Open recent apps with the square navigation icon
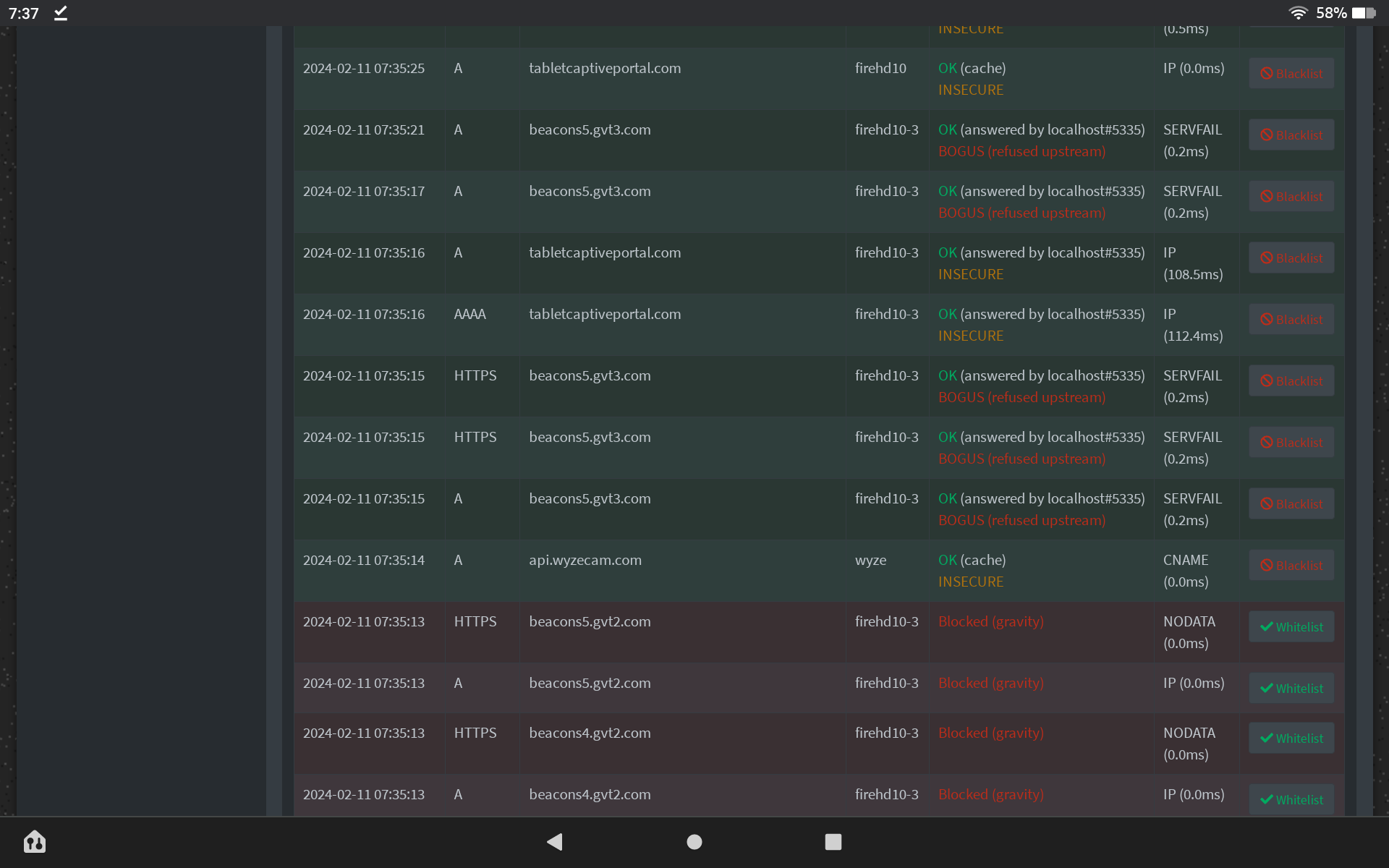The width and height of the screenshot is (1389, 868). pyautogui.click(x=833, y=842)
